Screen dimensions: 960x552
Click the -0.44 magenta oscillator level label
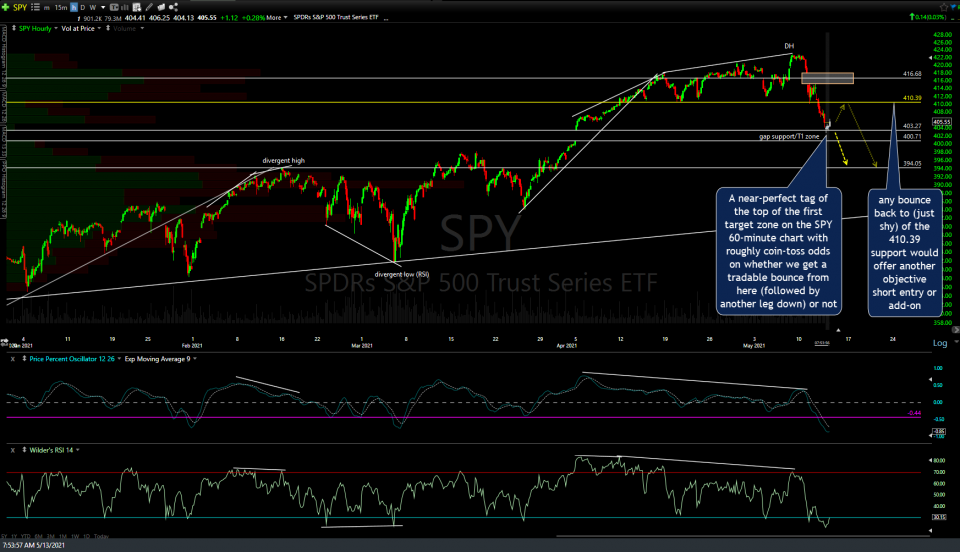(x=913, y=413)
